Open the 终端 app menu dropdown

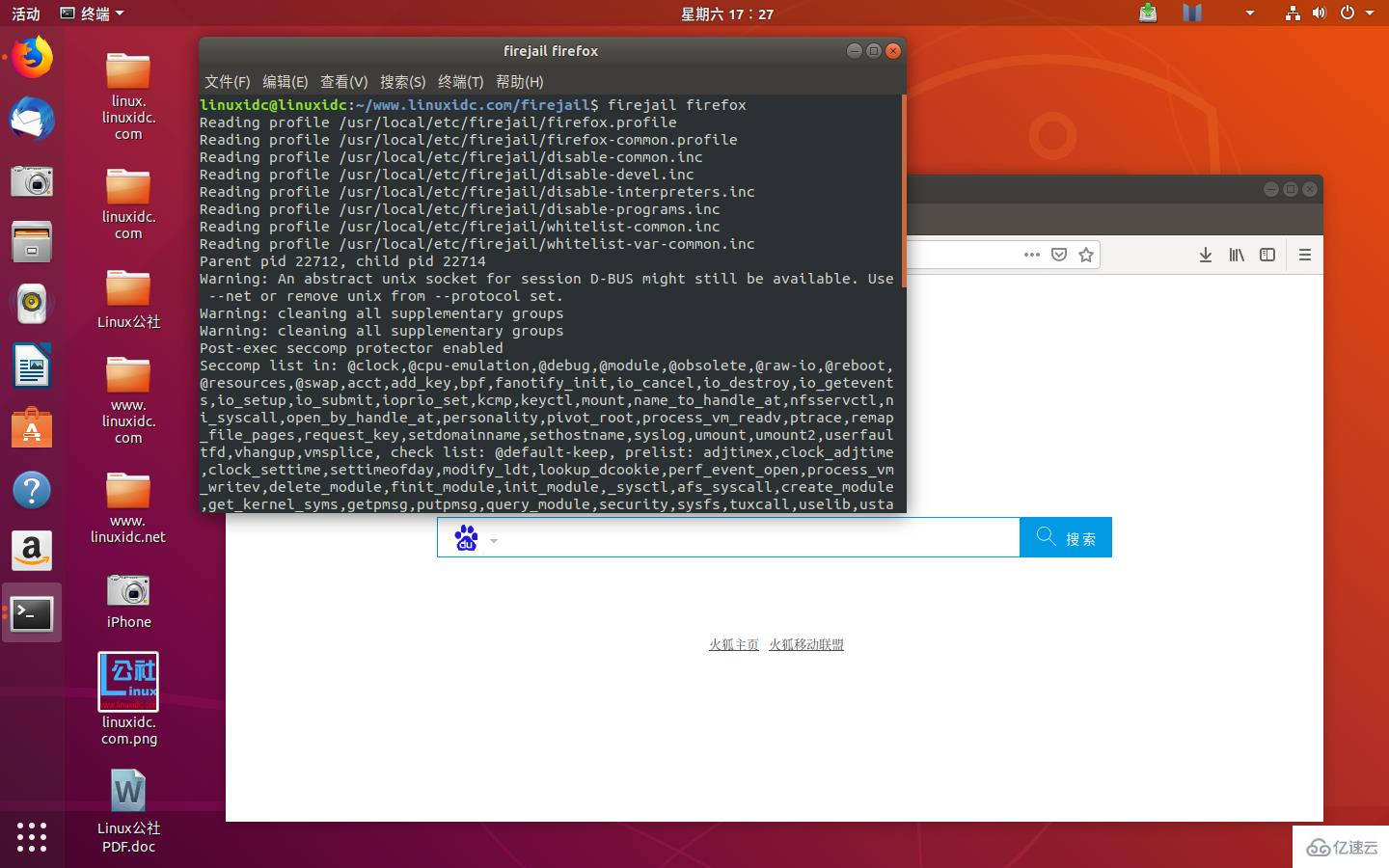92,14
